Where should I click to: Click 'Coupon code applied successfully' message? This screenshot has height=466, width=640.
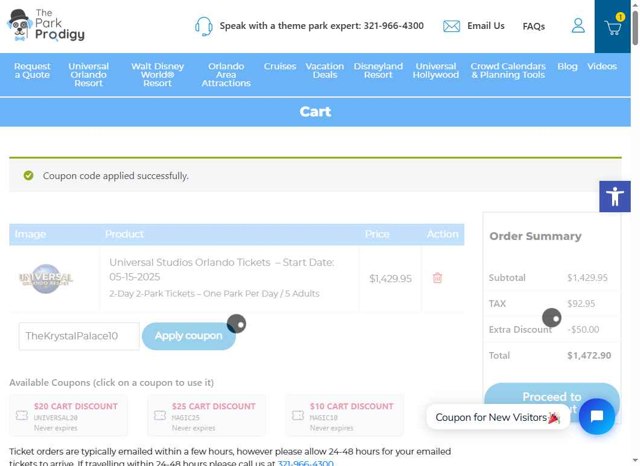coord(116,175)
